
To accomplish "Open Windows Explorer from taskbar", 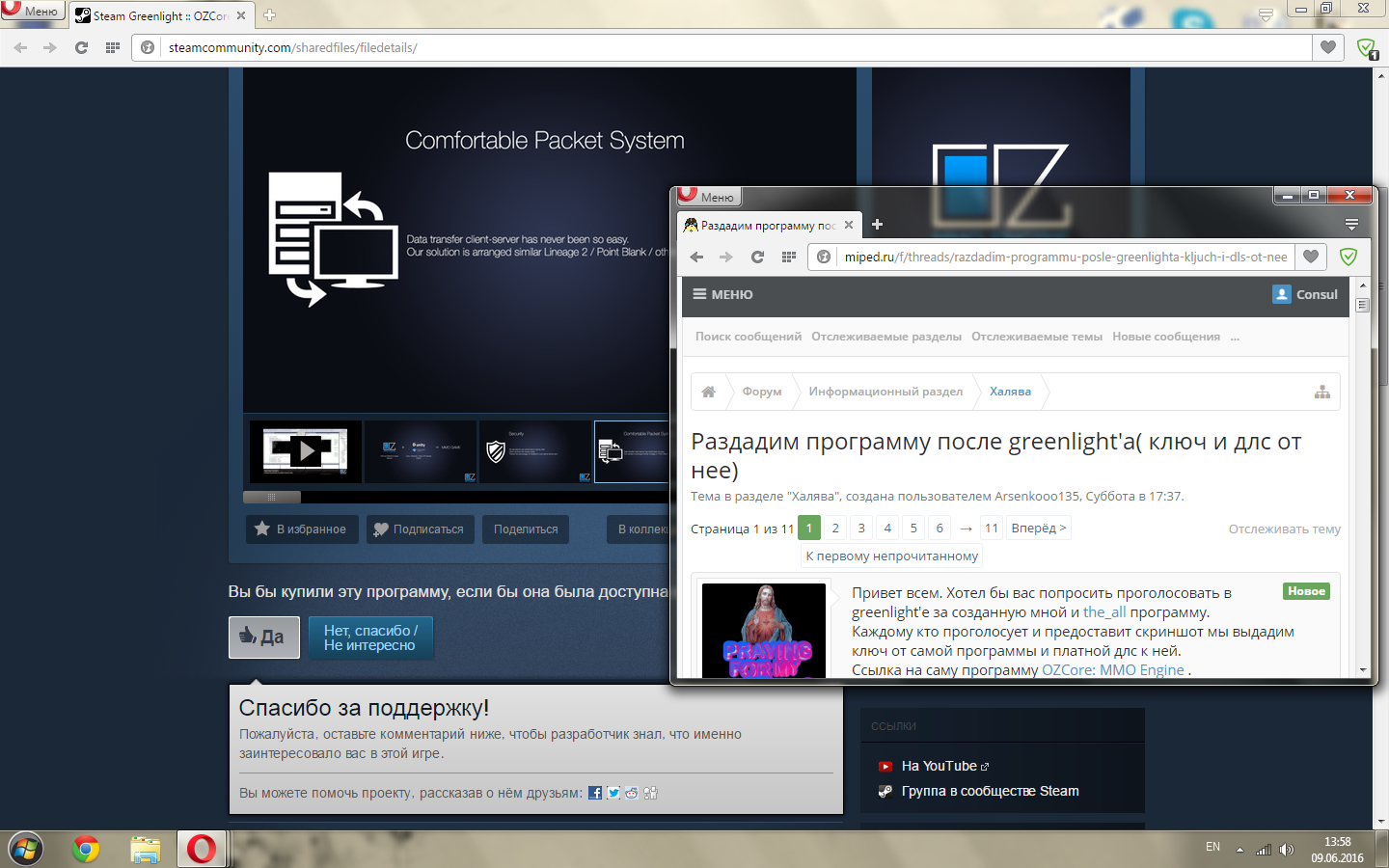I will pos(146,850).
